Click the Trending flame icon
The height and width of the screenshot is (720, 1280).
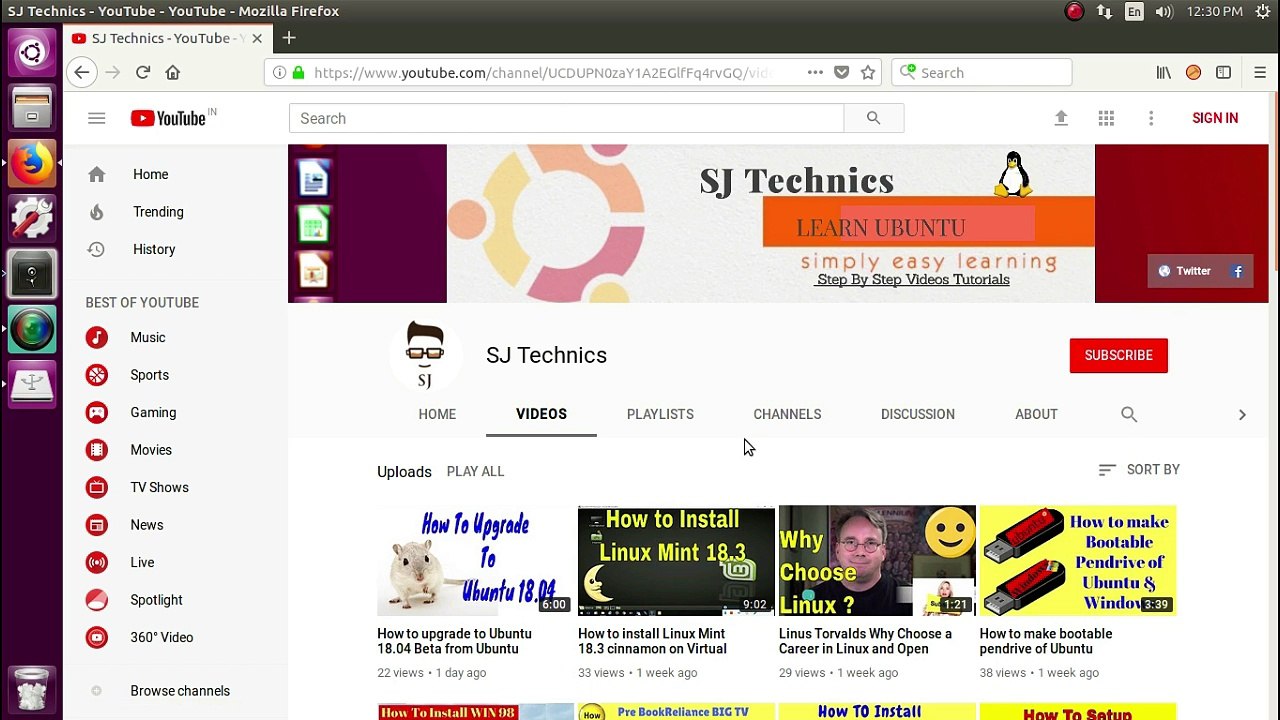96,212
